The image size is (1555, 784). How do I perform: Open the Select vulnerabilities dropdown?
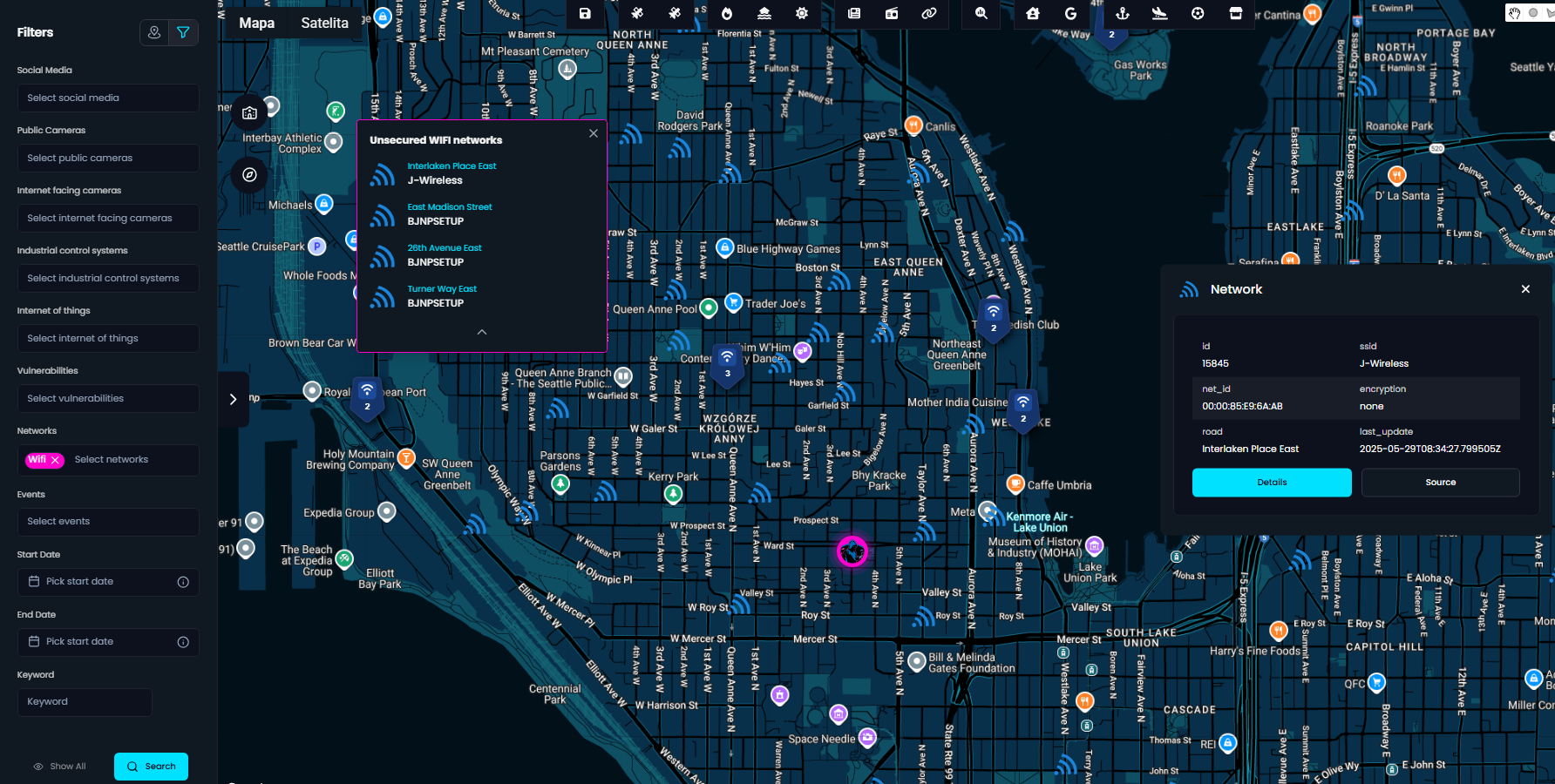click(x=108, y=398)
